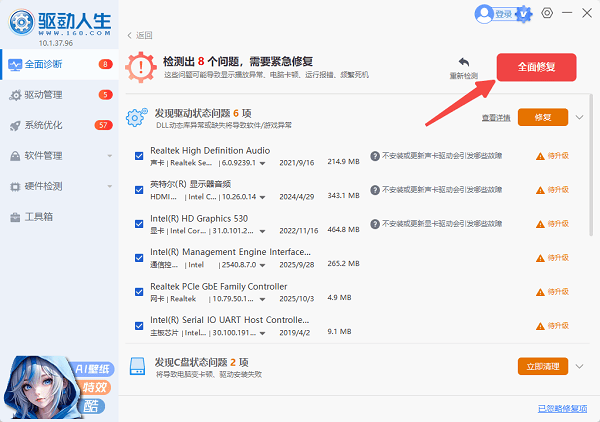Click the 重新检测 back-arrow icon
The width and height of the screenshot is (600, 422).
click(x=464, y=62)
